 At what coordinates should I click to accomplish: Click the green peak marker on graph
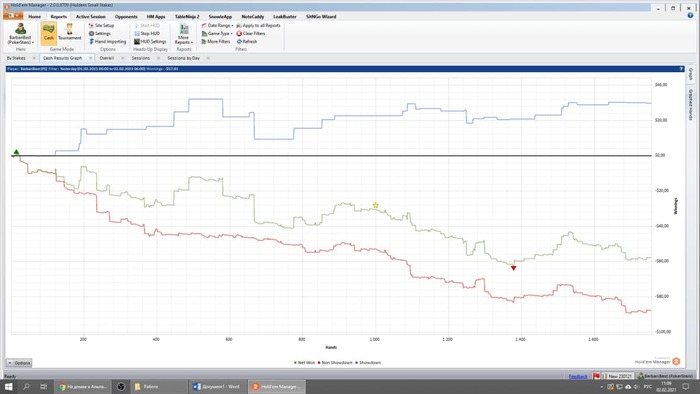(17, 152)
